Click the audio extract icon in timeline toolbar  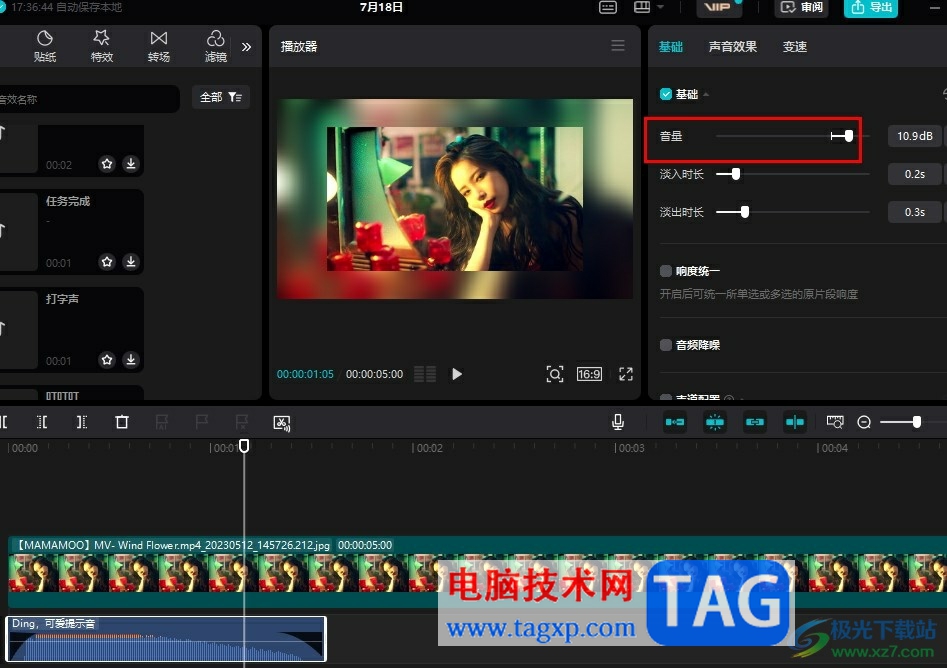[281, 423]
